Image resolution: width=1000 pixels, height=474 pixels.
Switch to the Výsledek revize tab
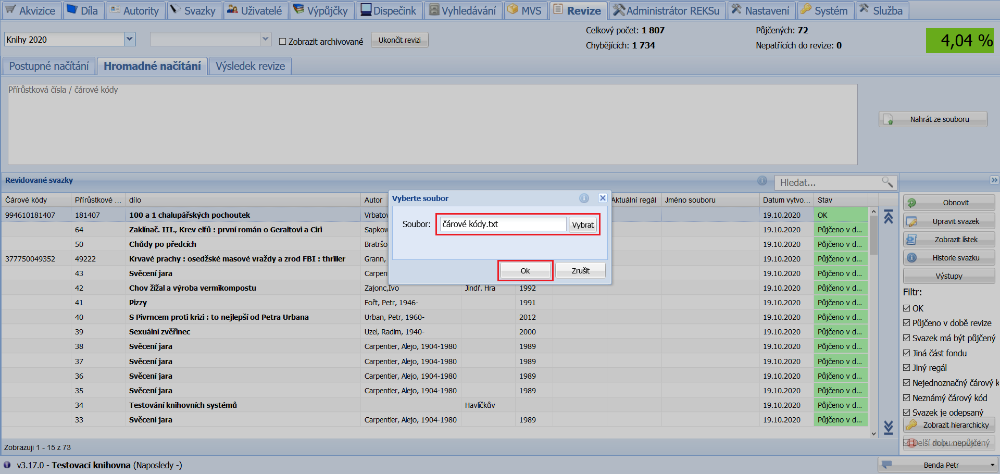251,67
